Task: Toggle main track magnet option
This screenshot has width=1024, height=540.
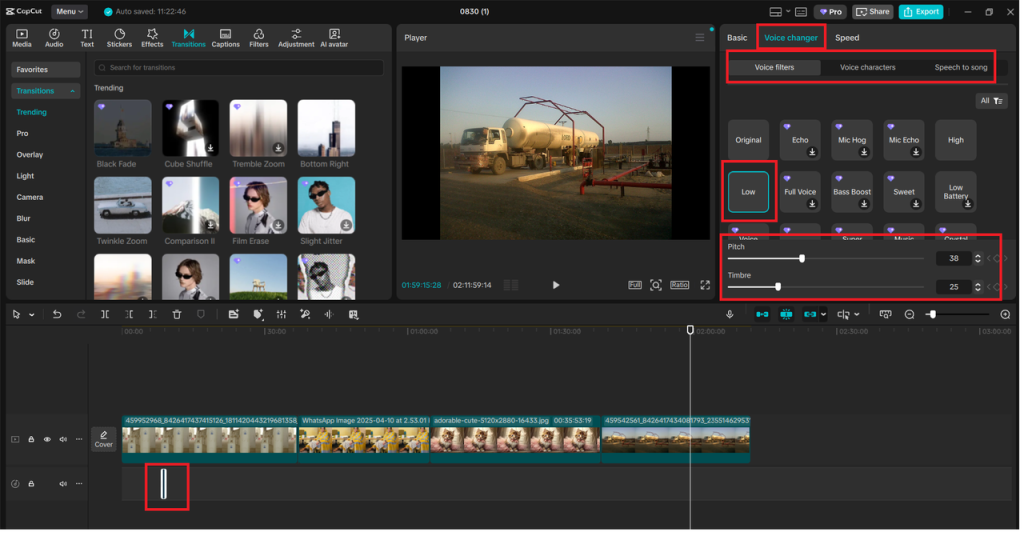Action: (x=762, y=315)
